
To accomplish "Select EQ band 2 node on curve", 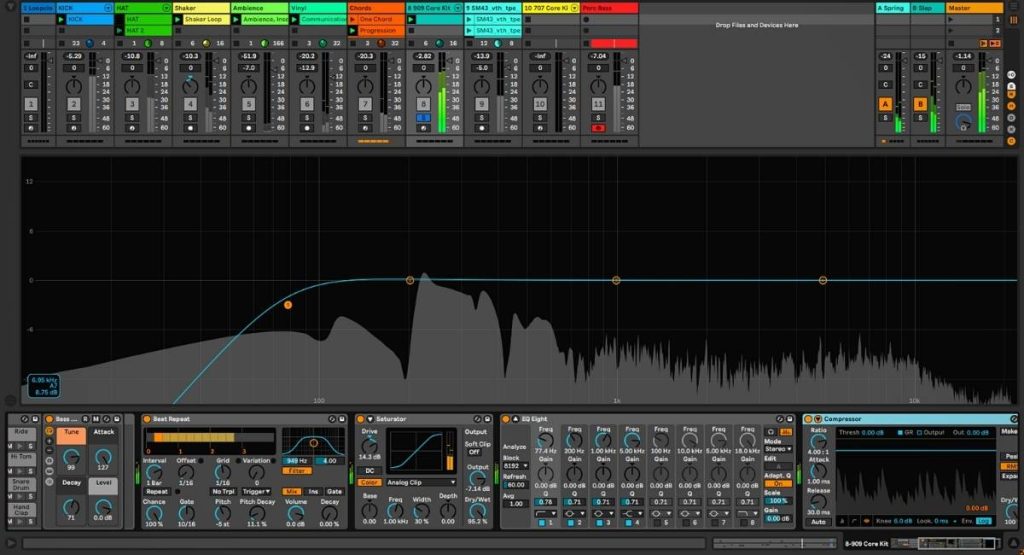I will coord(410,280).
